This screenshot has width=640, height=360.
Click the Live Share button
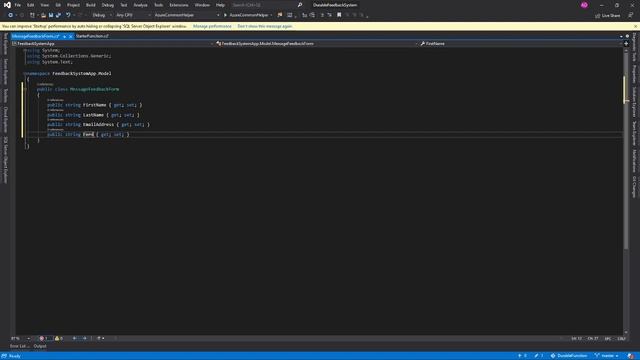coord(608,16)
